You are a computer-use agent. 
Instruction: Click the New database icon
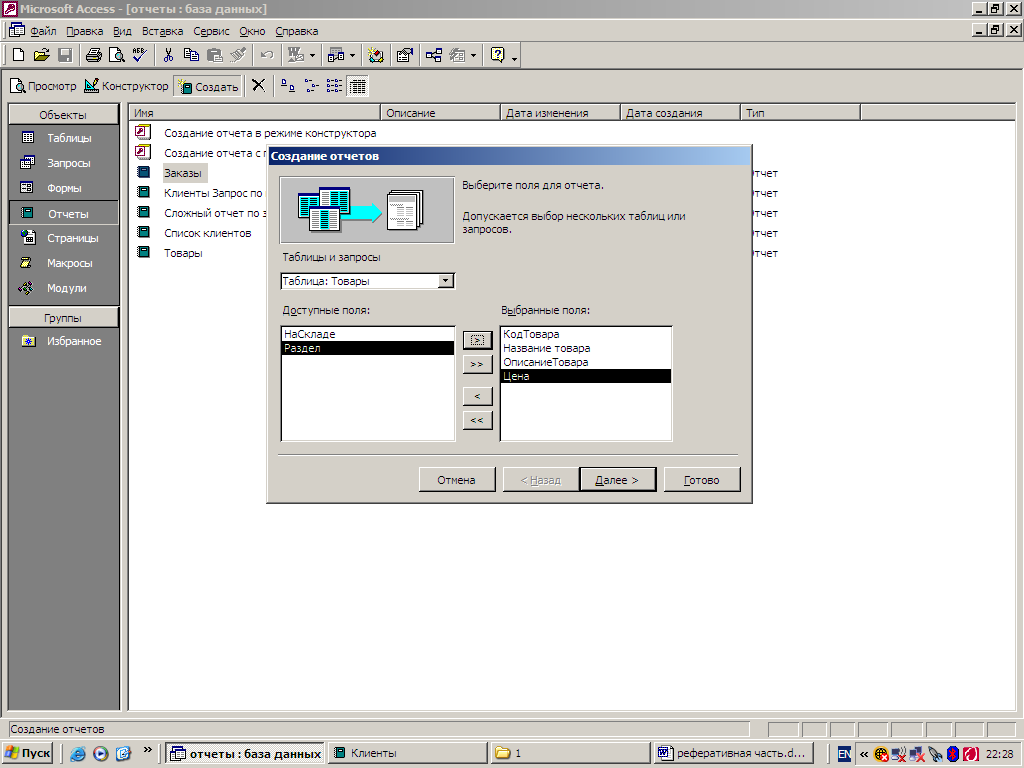point(18,56)
